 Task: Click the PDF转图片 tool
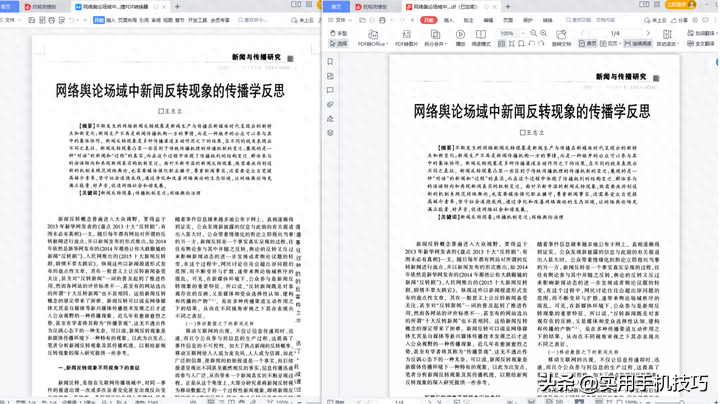[406, 38]
